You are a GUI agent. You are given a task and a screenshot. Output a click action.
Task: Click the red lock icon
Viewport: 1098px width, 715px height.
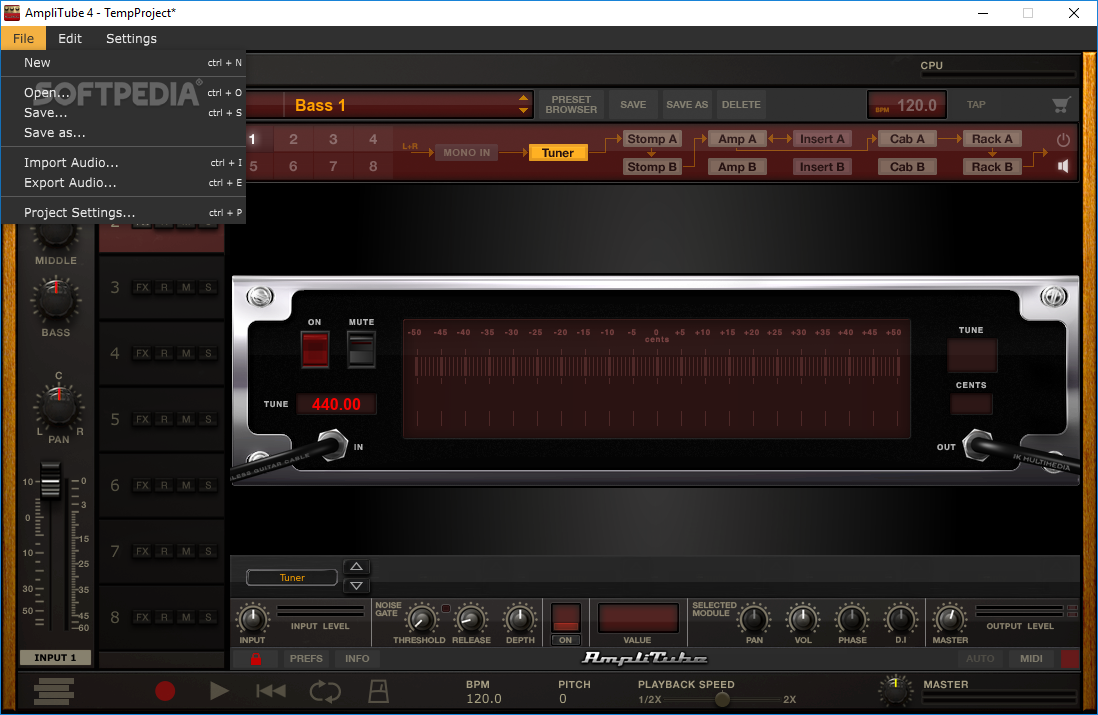tap(256, 658)
